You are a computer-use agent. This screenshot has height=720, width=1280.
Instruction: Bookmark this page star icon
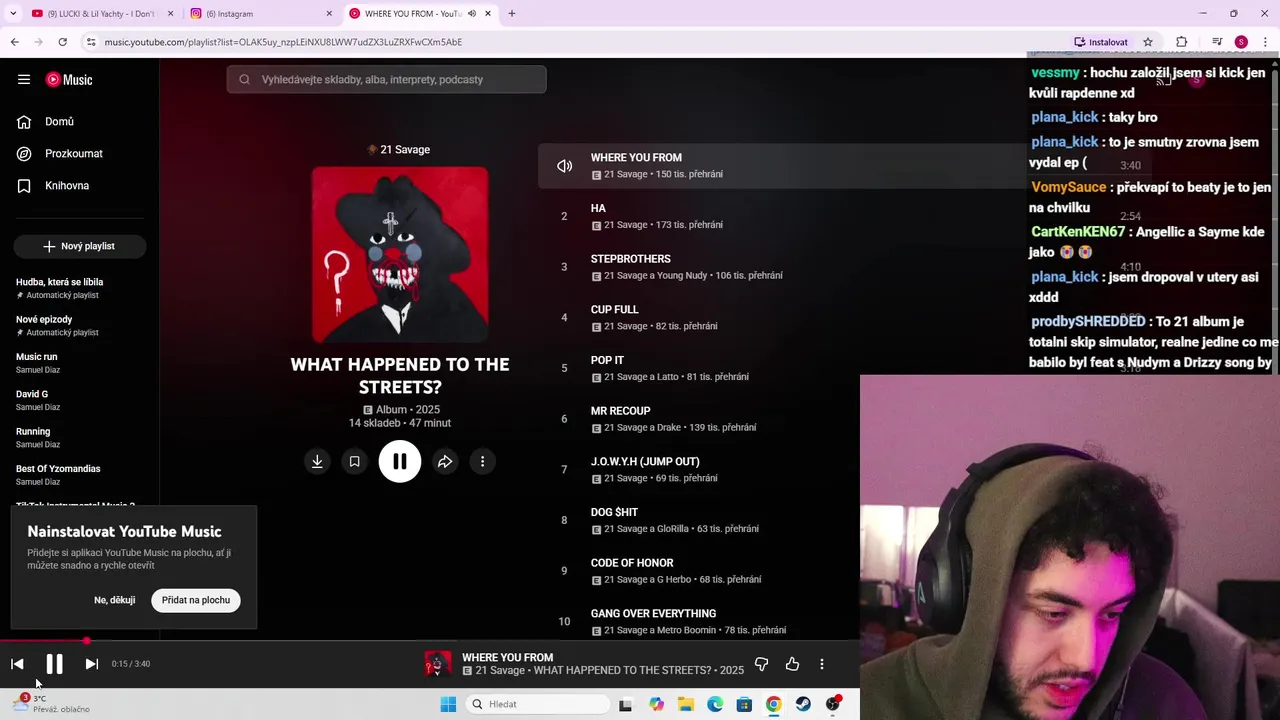point(1148,42)
